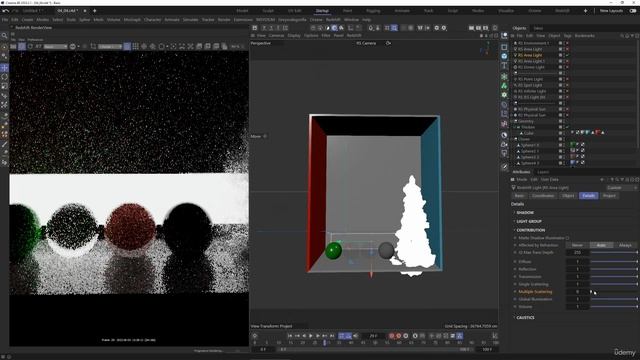Toggle enable mark on RS Point Light row
The image size is (640, 360).
pos(567,79)
